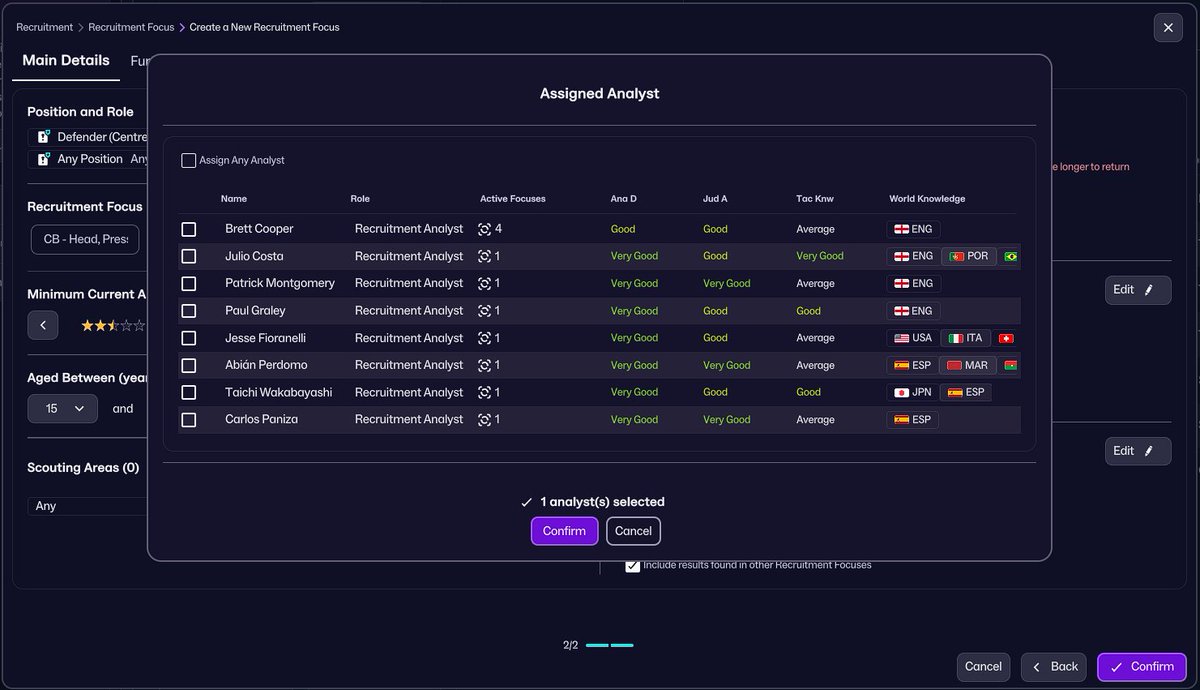Go to Recruitment Focus in the breadcrumb
The height and width of the screenshot is (690, 1200).
pyautogui.click(x=131, y=27)
